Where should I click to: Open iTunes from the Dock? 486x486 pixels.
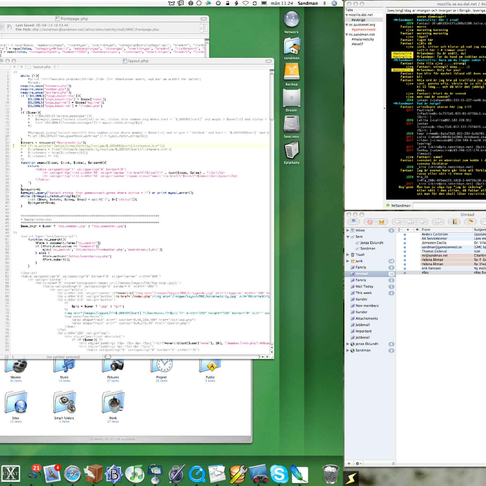(134, 474)
